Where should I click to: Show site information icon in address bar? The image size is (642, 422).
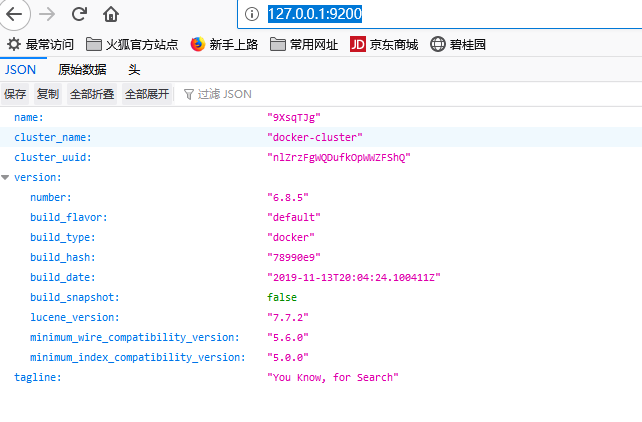252,14
